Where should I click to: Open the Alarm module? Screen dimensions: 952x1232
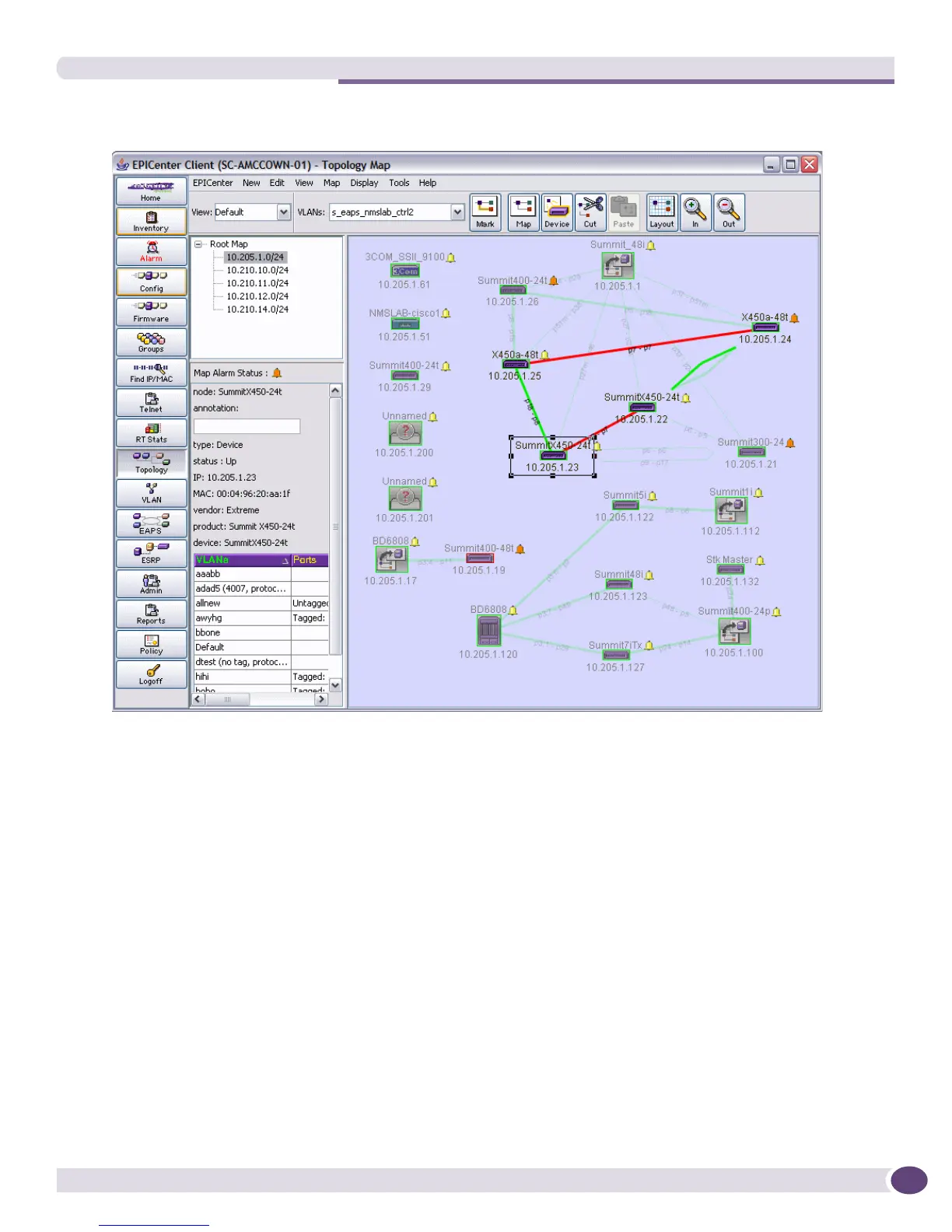coord(151,251)
